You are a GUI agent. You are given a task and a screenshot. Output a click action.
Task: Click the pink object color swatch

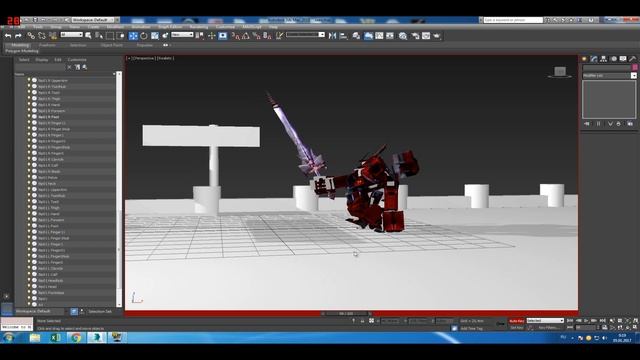tap(635, 67)
